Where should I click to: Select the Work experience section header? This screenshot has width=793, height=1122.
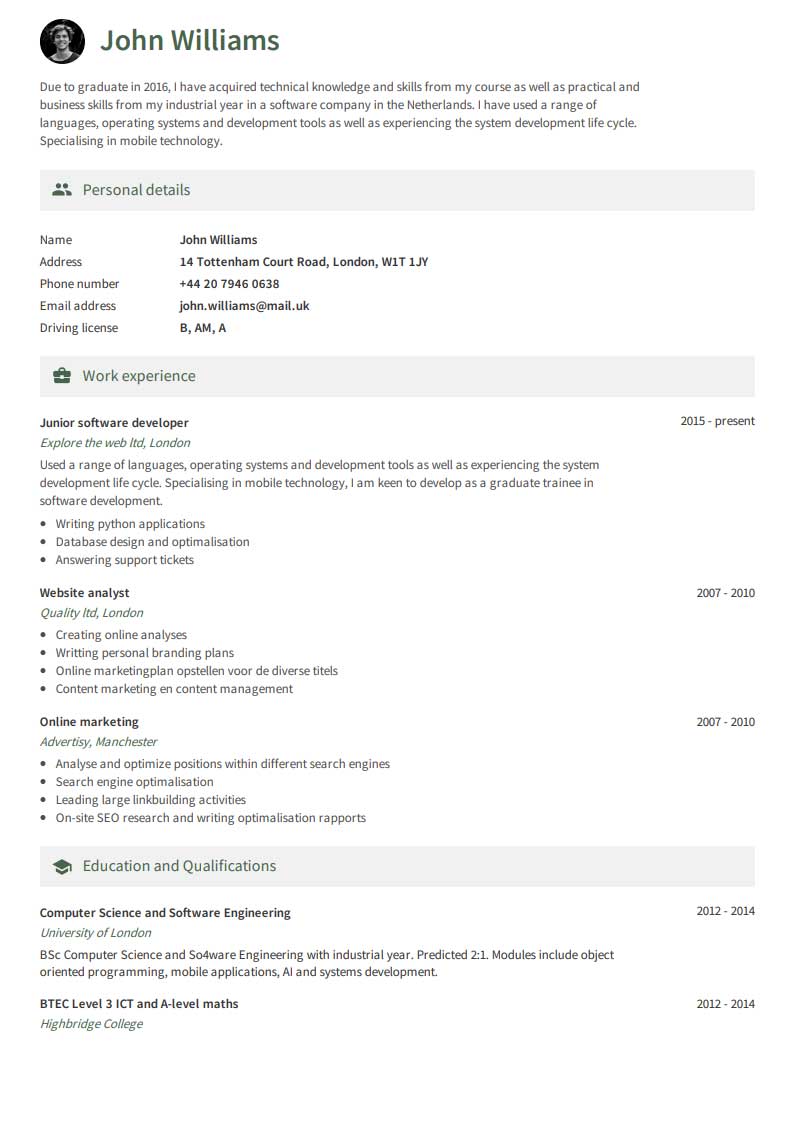(x=139, y=376)
